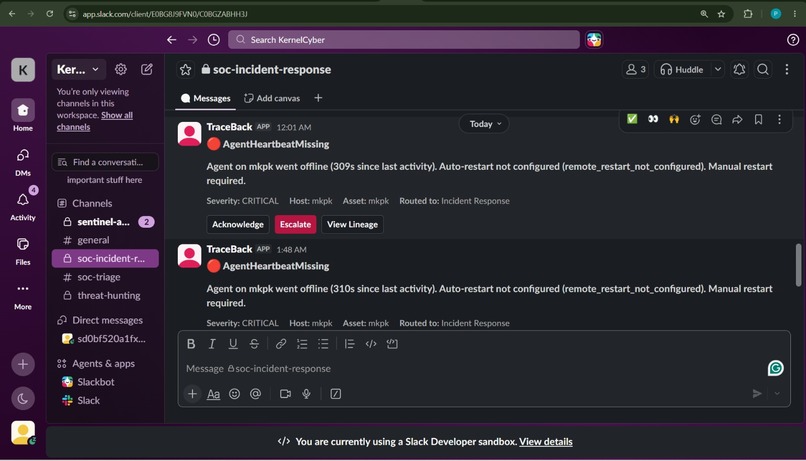Image resolution: width=806 pixels, height=461 pixels.
Task: Search within the channel
Action: tap(763, 69)
